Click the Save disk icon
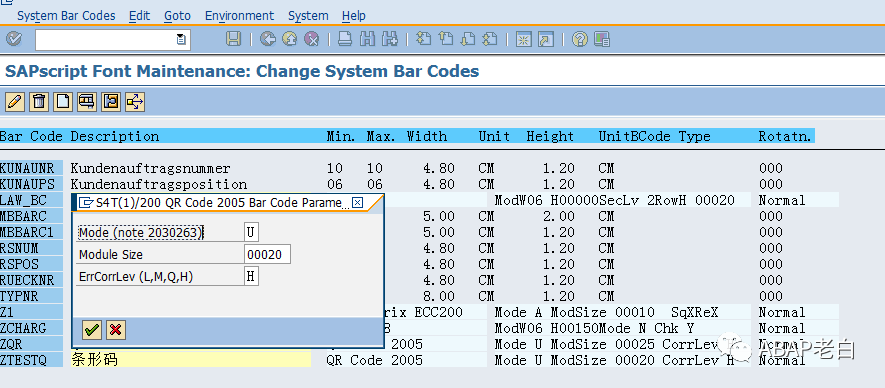The image size is (885, 388). click(233, 39)
